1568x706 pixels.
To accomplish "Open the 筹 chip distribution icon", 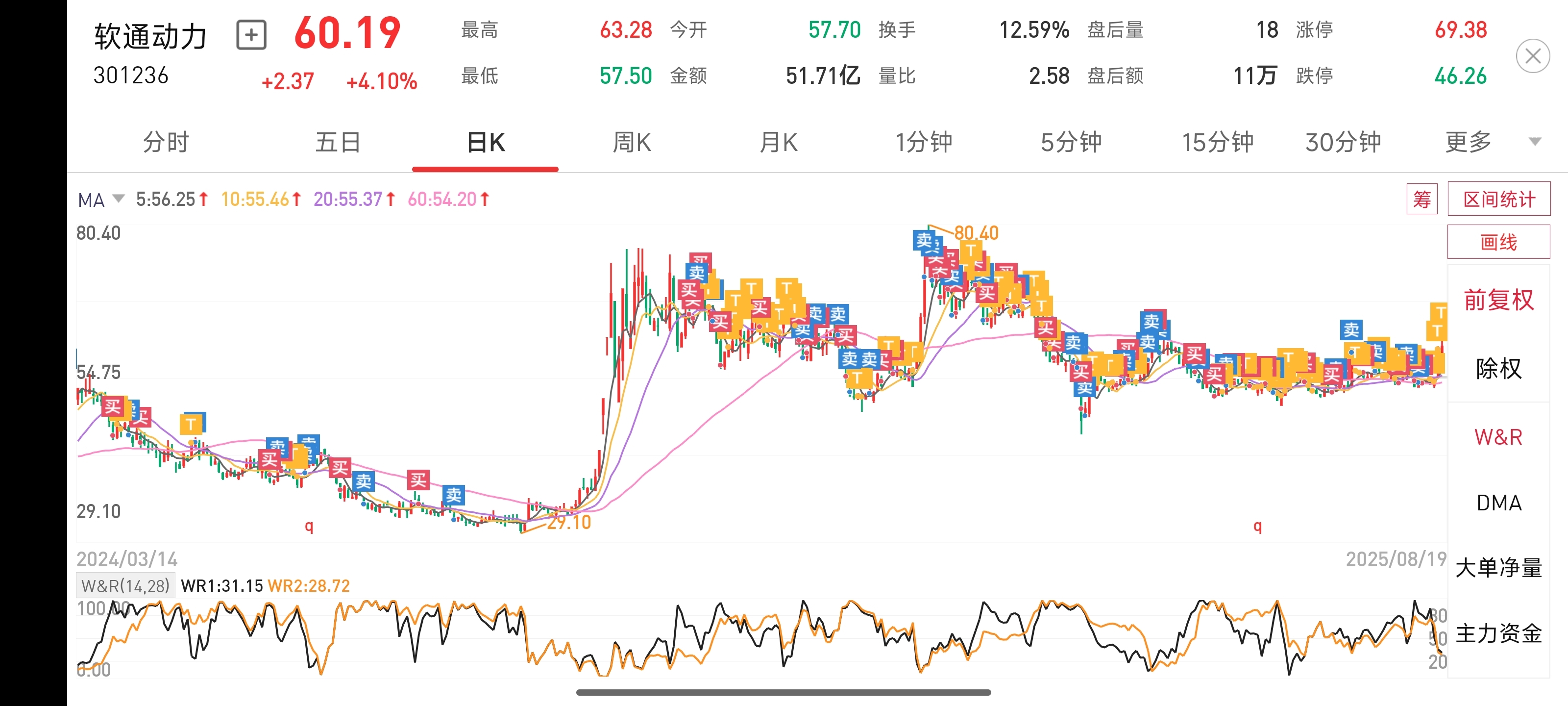I will [1422, 199].
